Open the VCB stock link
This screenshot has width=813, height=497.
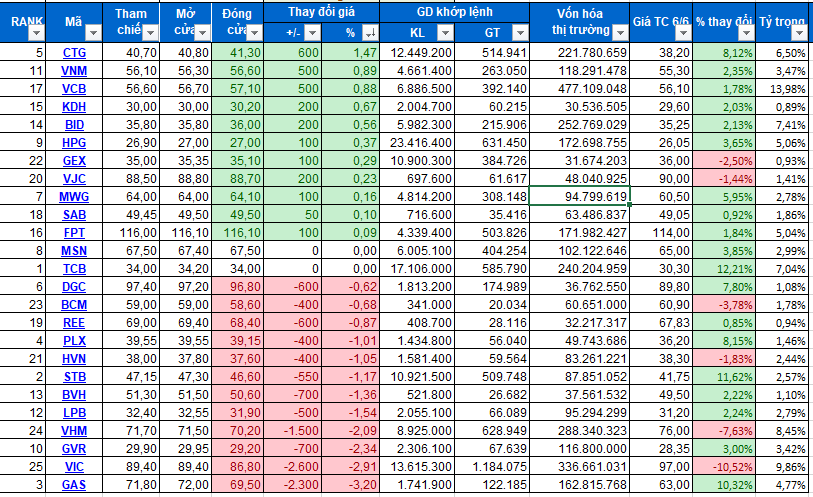(74, 89)
